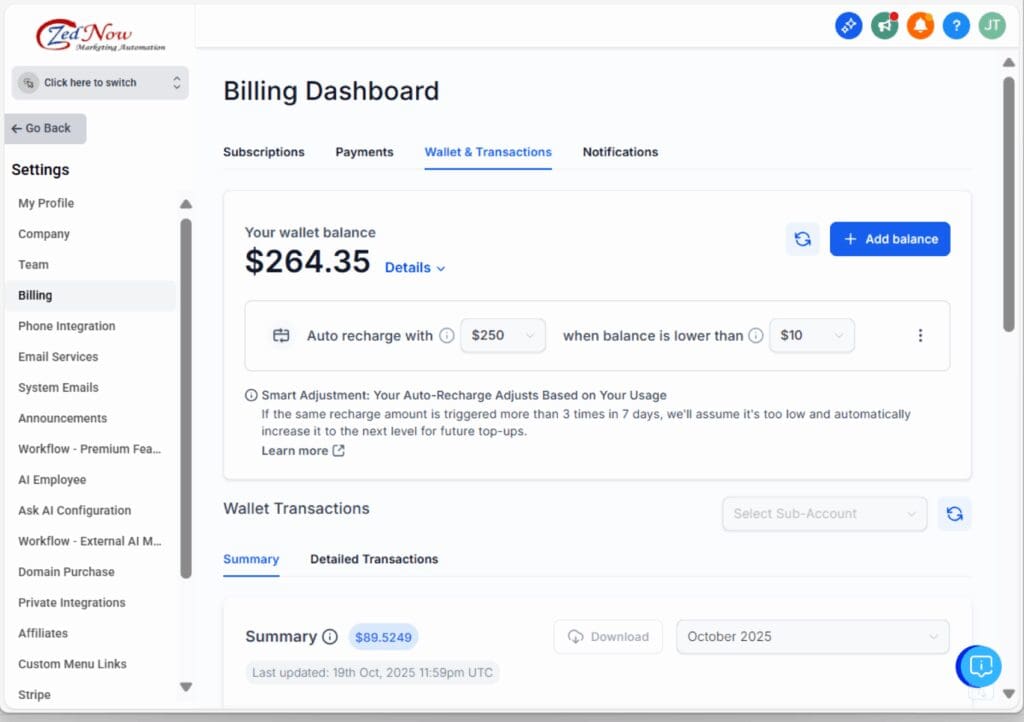
Task: Open the help question mark icon
Action: tap(956, 25)
